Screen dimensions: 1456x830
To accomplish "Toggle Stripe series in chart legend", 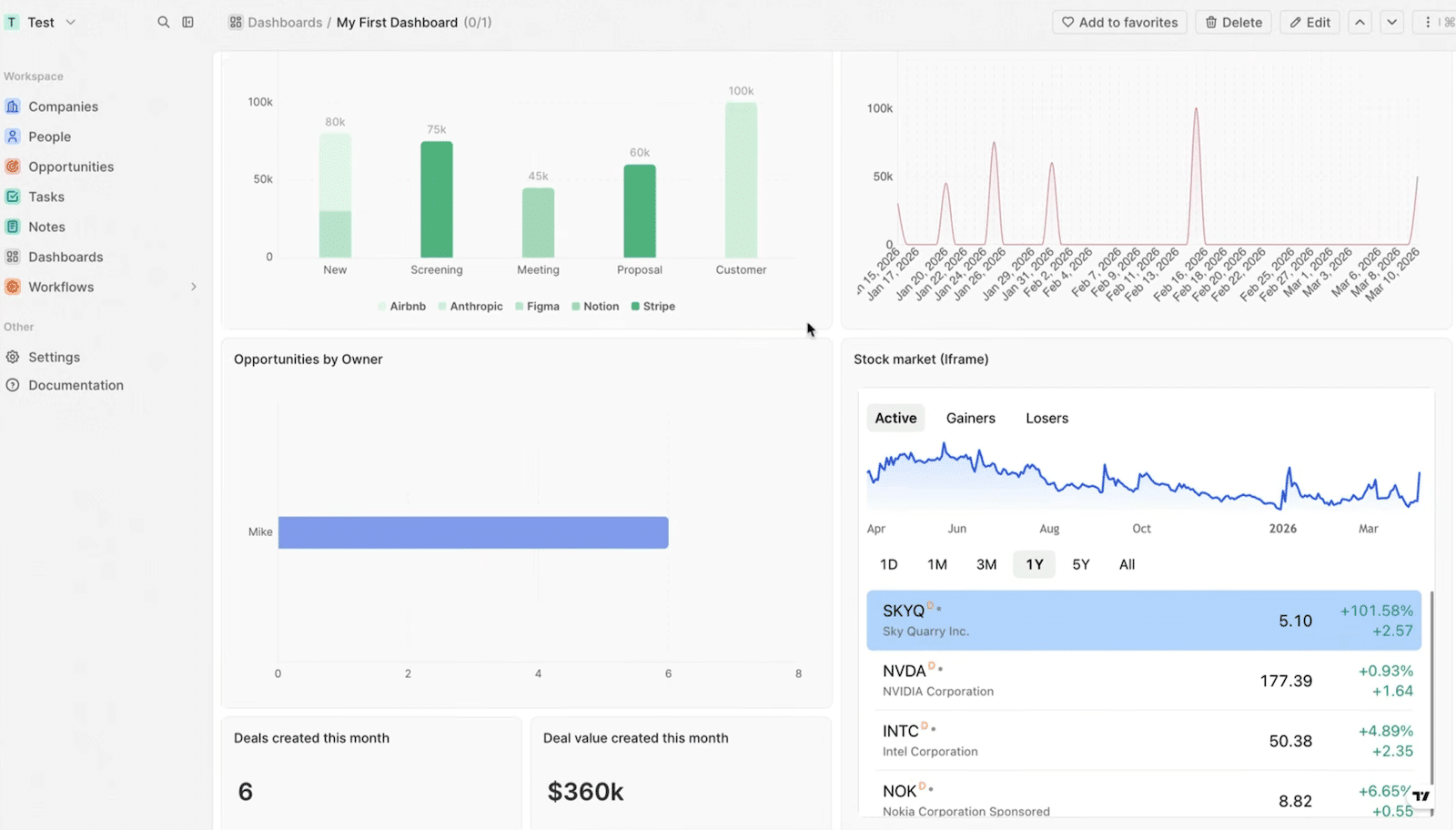I will point(653,307).
